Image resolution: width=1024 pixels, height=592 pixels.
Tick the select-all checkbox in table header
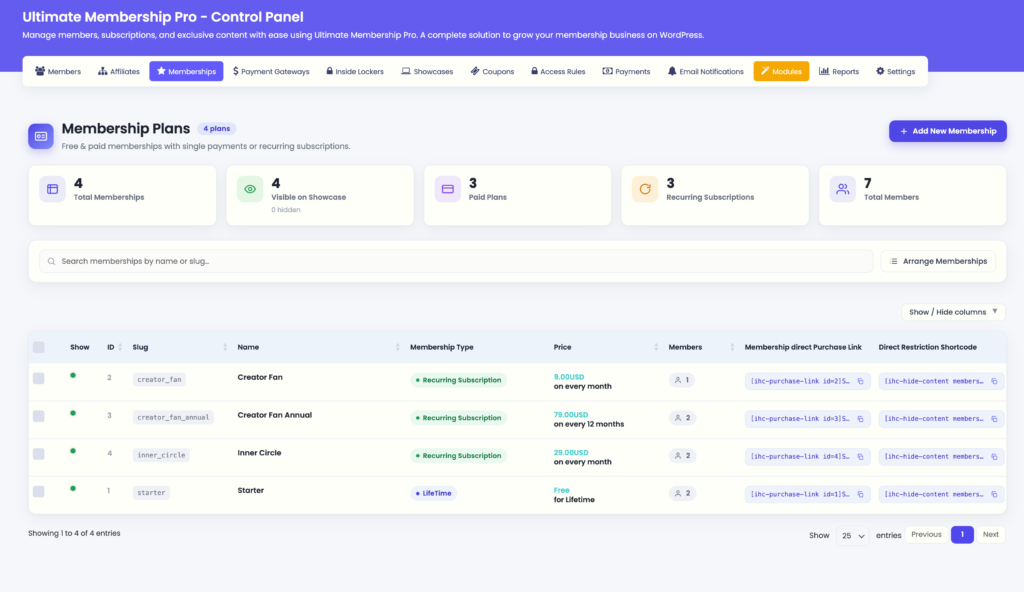click(39, 347)
